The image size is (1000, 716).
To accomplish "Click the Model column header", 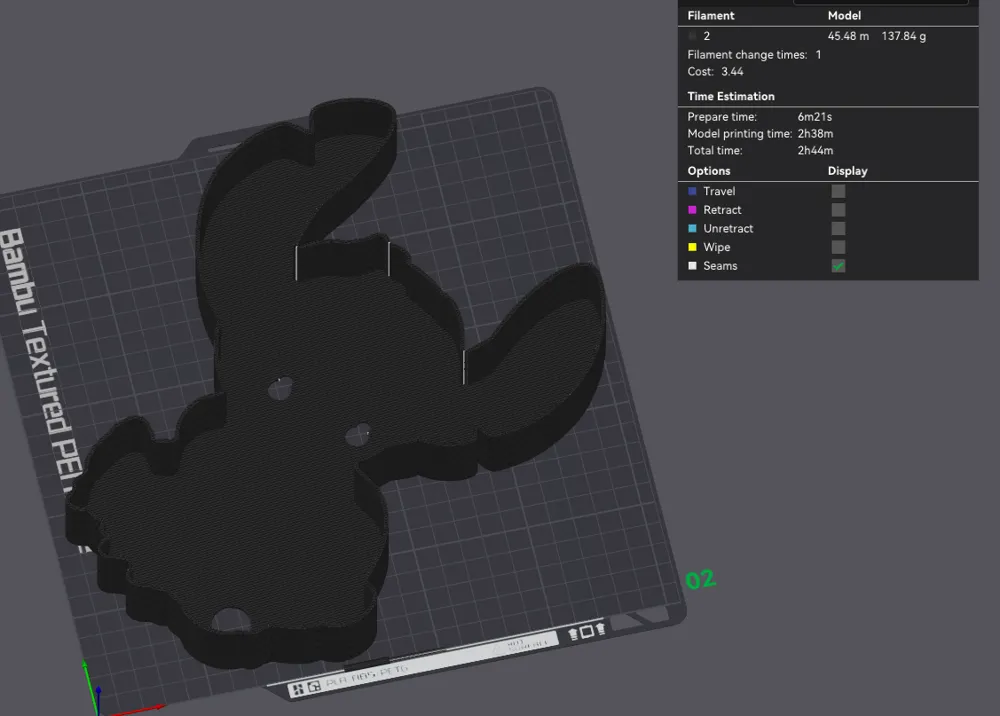I will tap(844, 15).
